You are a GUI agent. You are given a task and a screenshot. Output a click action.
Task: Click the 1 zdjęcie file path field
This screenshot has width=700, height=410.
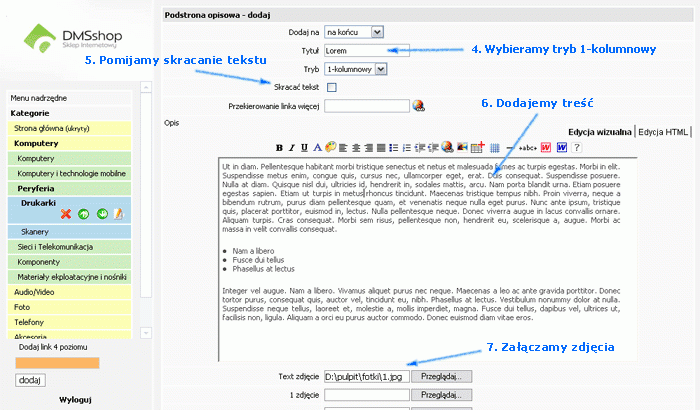coord(367,395)
